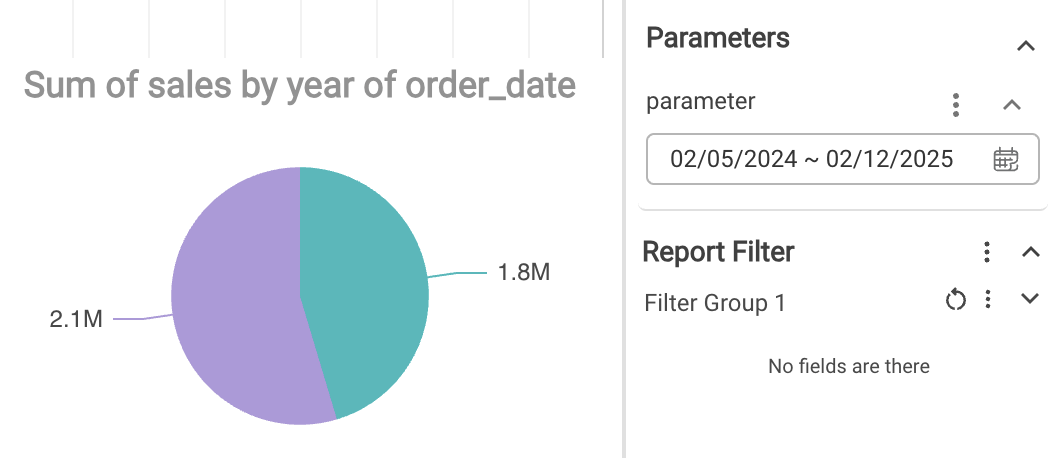Reset Filter Group 1 with the refresh icon
This screenshot has width=1054, height=458.
click(956, 300)
